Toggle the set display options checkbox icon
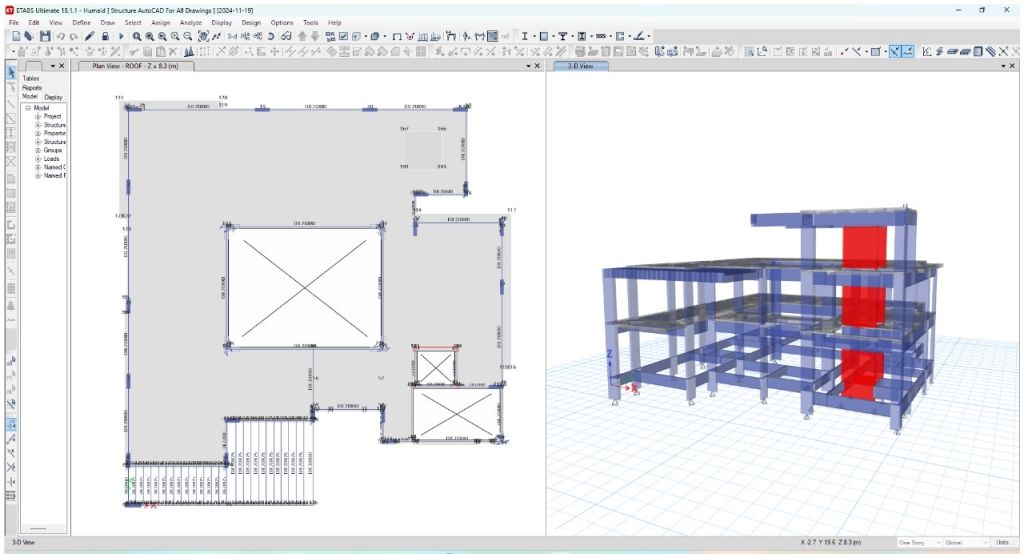The height and width of the screenshot is (554, 1024). 342,36
